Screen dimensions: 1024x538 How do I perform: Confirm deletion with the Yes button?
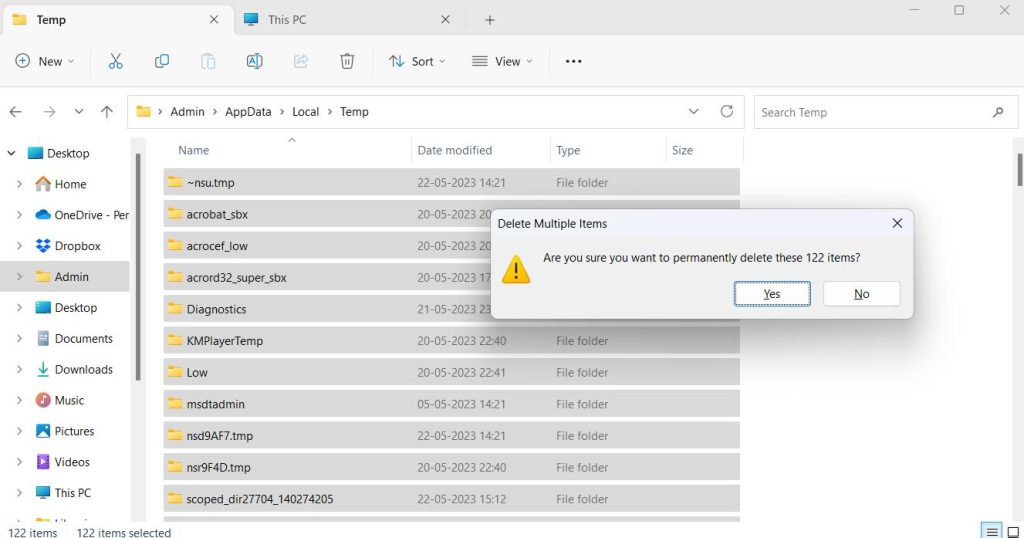(x=772, y=294)
